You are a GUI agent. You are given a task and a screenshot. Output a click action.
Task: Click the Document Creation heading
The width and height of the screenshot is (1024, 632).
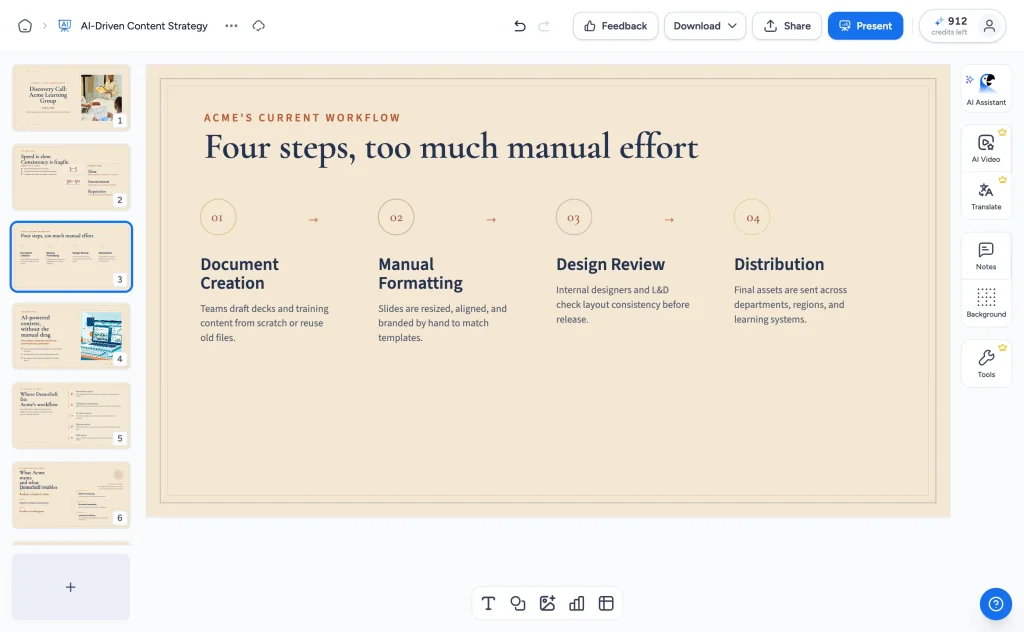(240, 274)
